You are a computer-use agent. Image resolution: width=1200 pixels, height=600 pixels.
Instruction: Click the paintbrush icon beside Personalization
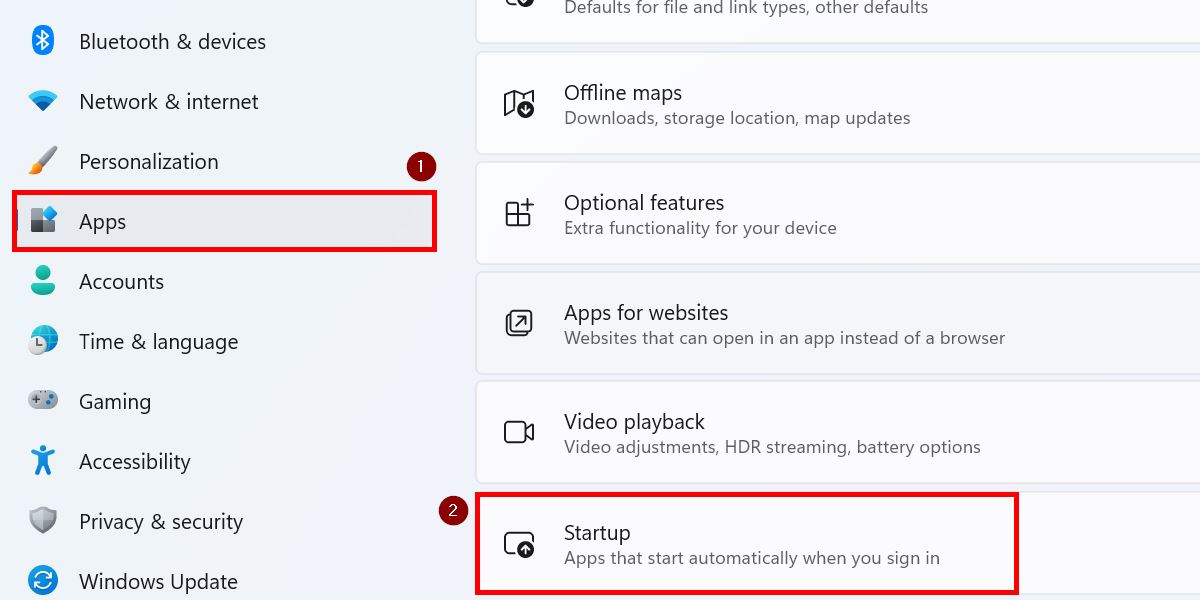click(42, 161)
